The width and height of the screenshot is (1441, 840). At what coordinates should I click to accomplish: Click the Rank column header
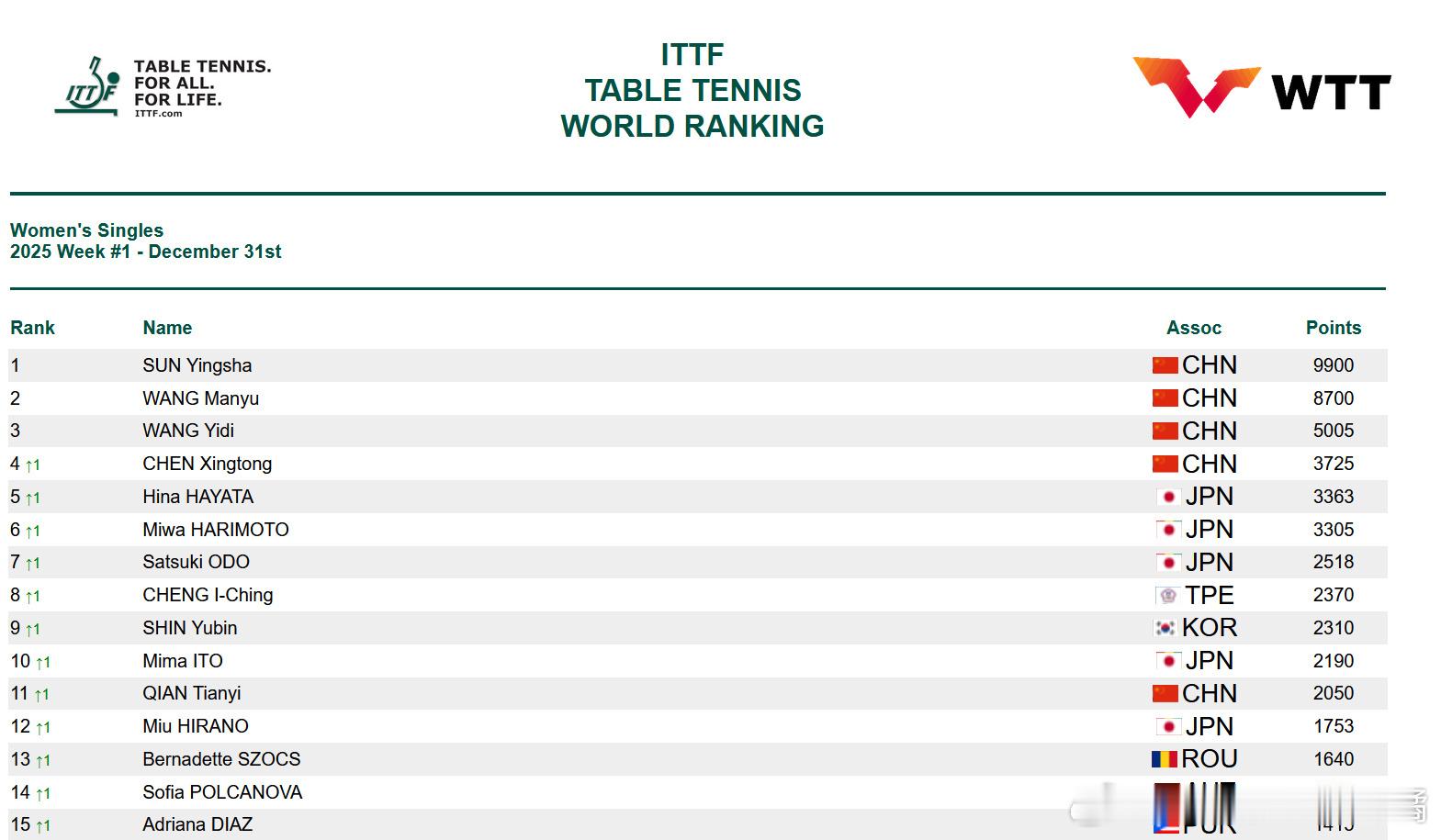[x=32, y=328]
